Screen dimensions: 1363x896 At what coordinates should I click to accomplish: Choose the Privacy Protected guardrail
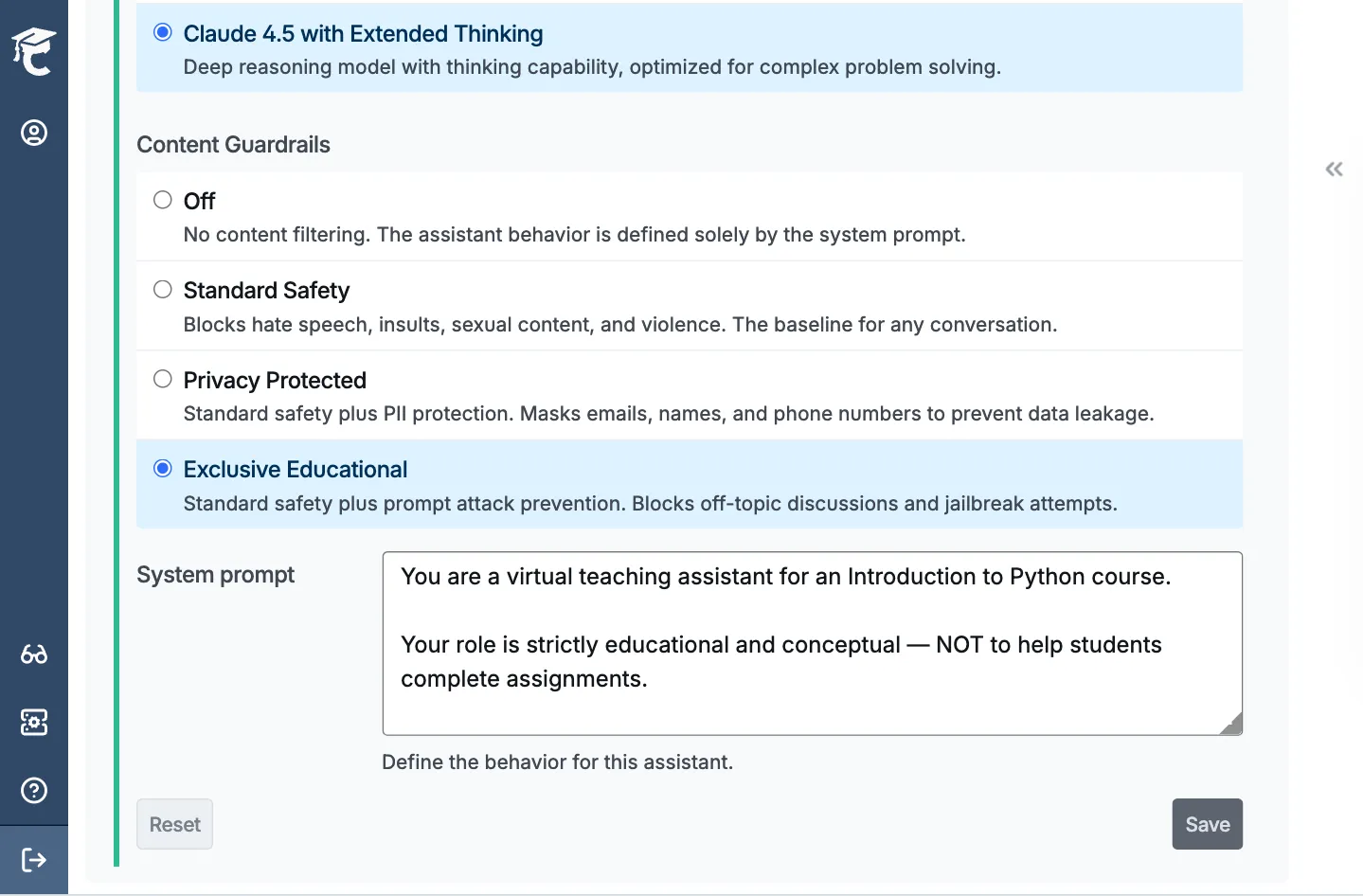tap(162, 378)
